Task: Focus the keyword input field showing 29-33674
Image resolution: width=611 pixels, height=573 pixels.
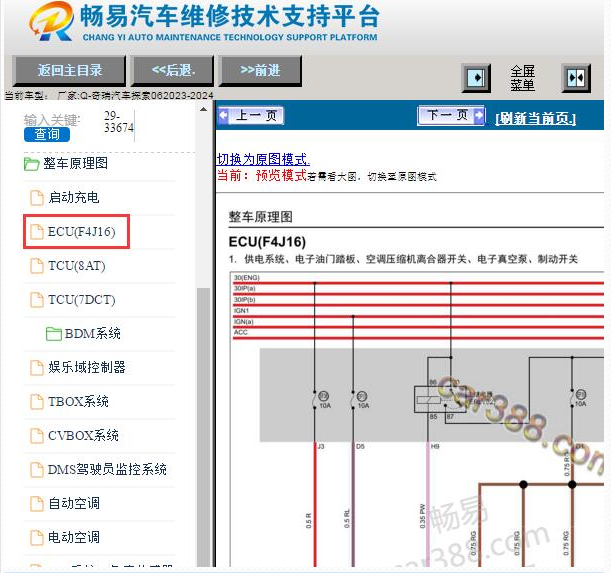Action: point(119,122)
